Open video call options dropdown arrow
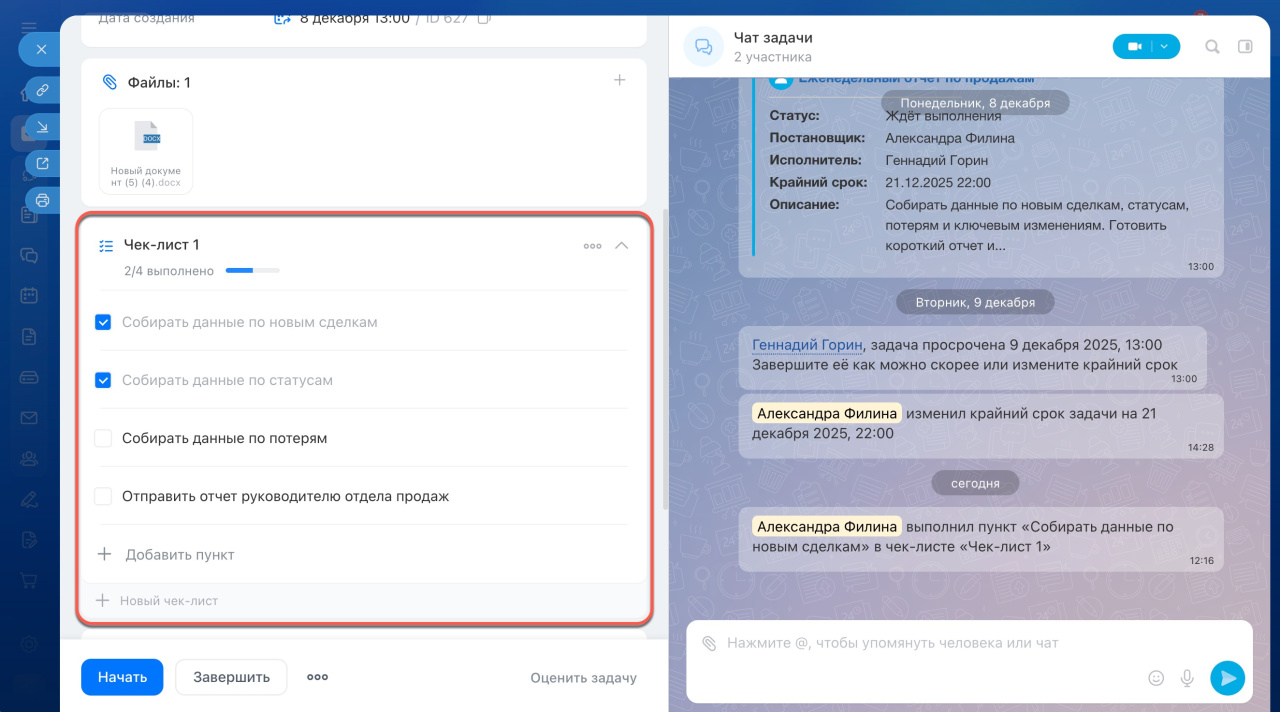 click(1164, 47)
